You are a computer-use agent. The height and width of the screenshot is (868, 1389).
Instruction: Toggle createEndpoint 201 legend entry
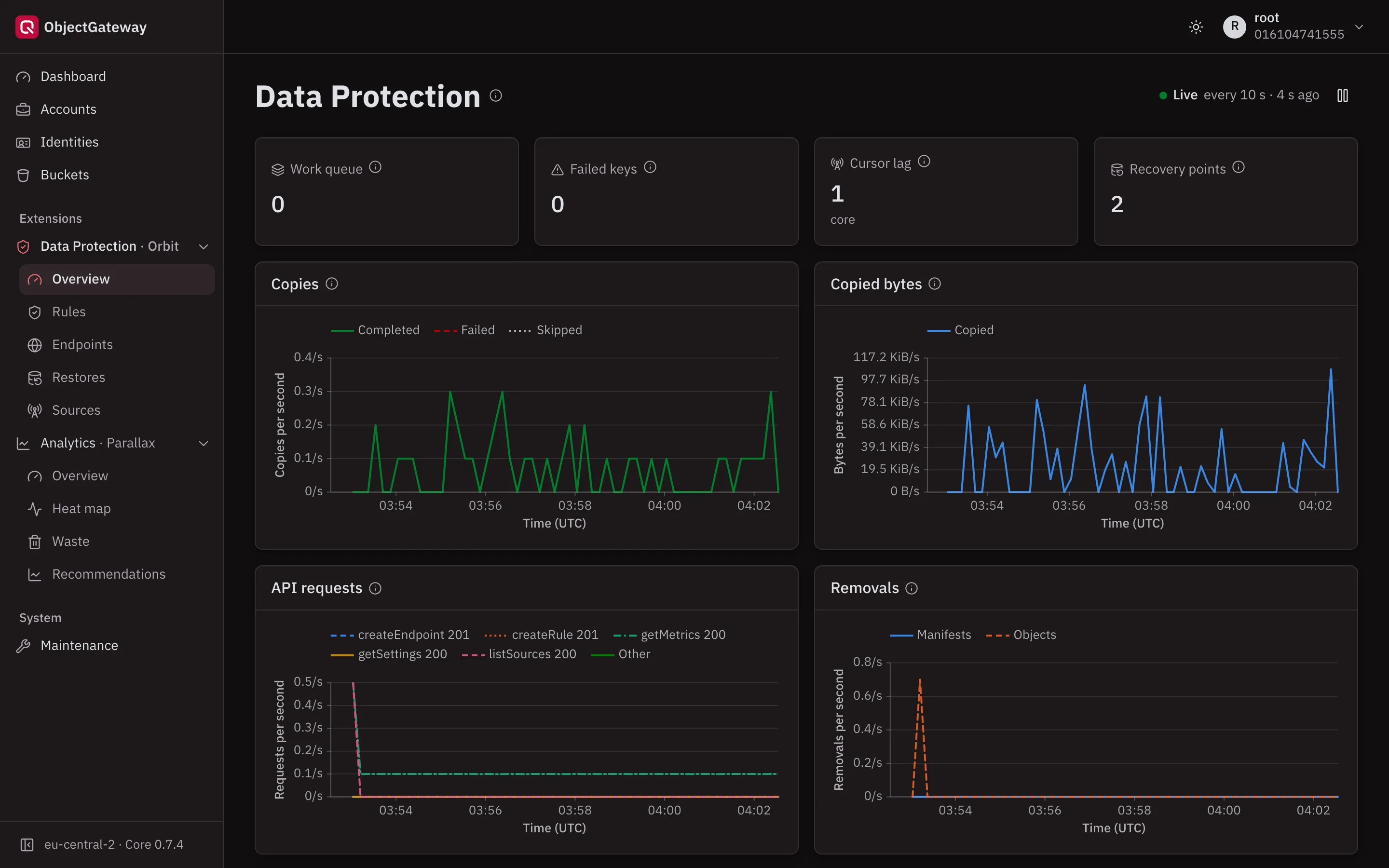pyautogui.click(x=399, y=635)
